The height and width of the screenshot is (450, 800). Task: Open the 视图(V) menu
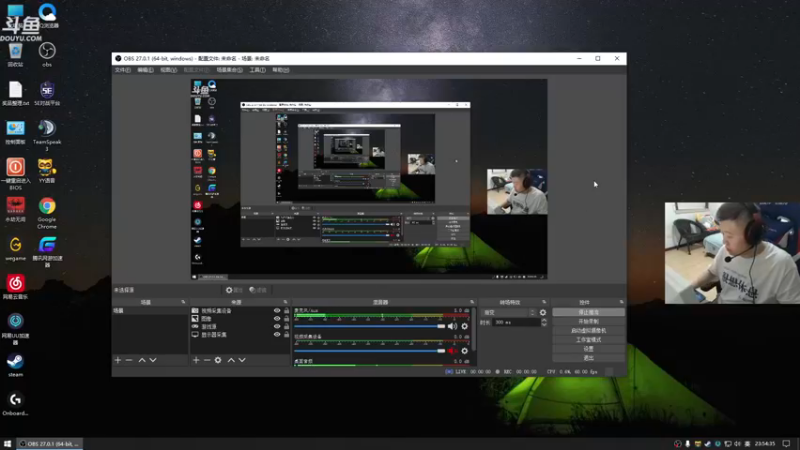point(168,70)
